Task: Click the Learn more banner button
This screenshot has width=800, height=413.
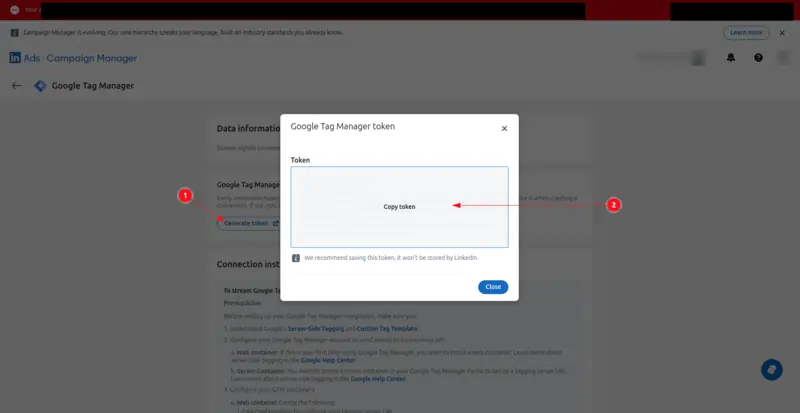Action: pos(746,33)
